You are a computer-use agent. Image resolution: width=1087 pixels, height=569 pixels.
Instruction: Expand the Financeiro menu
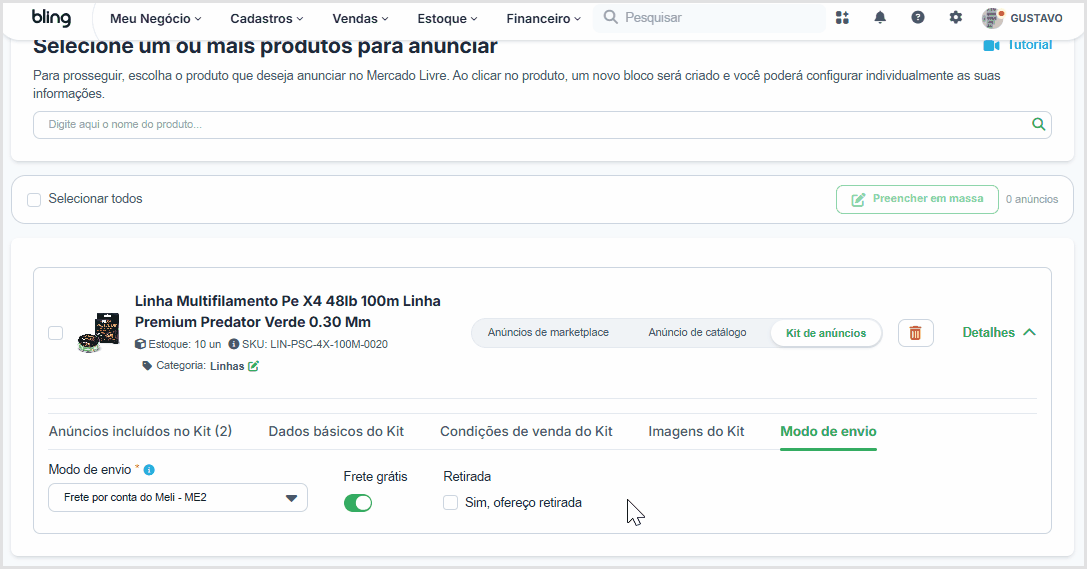544,19
